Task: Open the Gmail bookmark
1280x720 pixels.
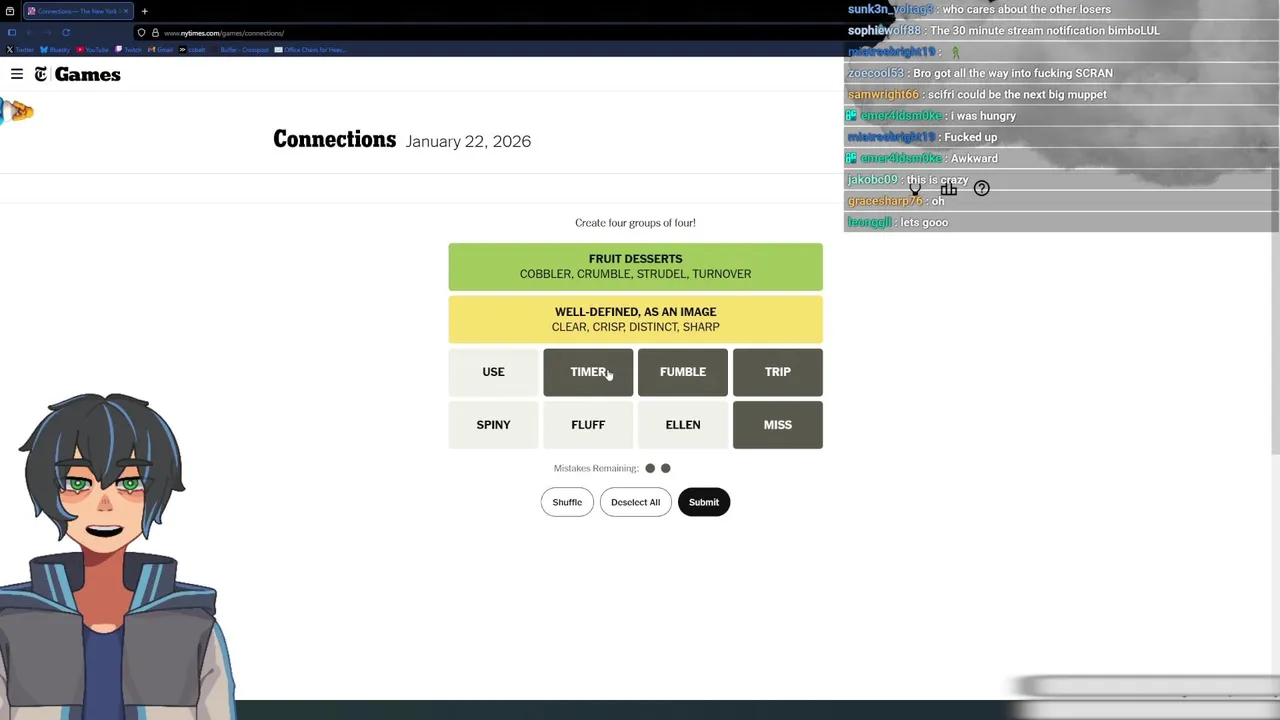Action: [160, 50]
